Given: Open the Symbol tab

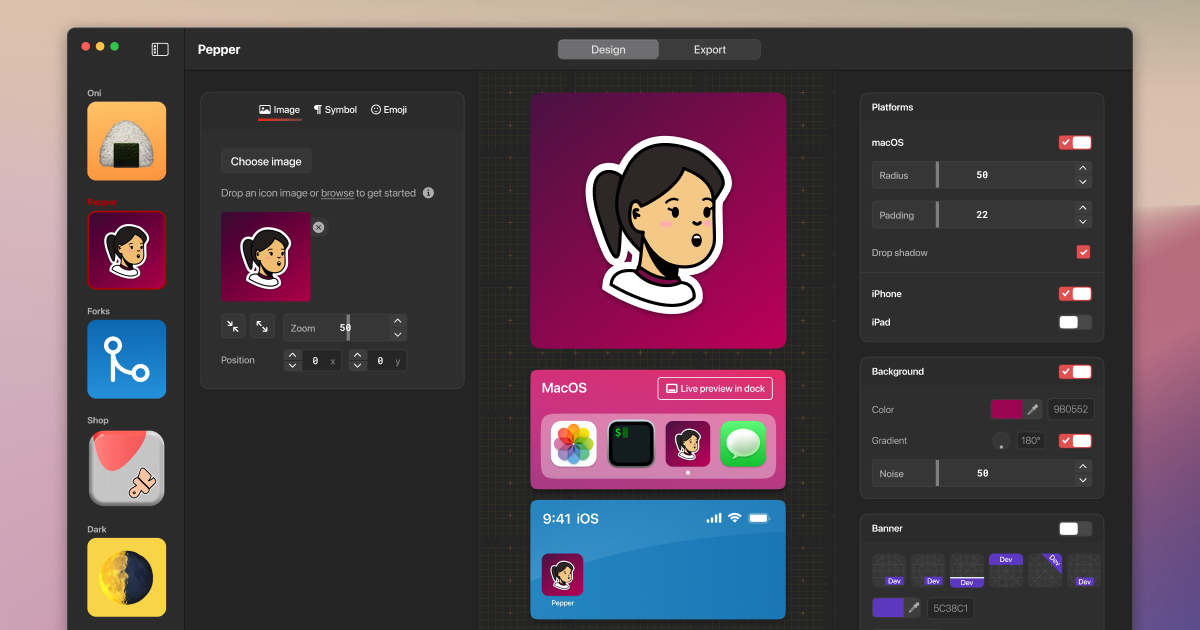Looking at the screenshot, I should (335, 109).
